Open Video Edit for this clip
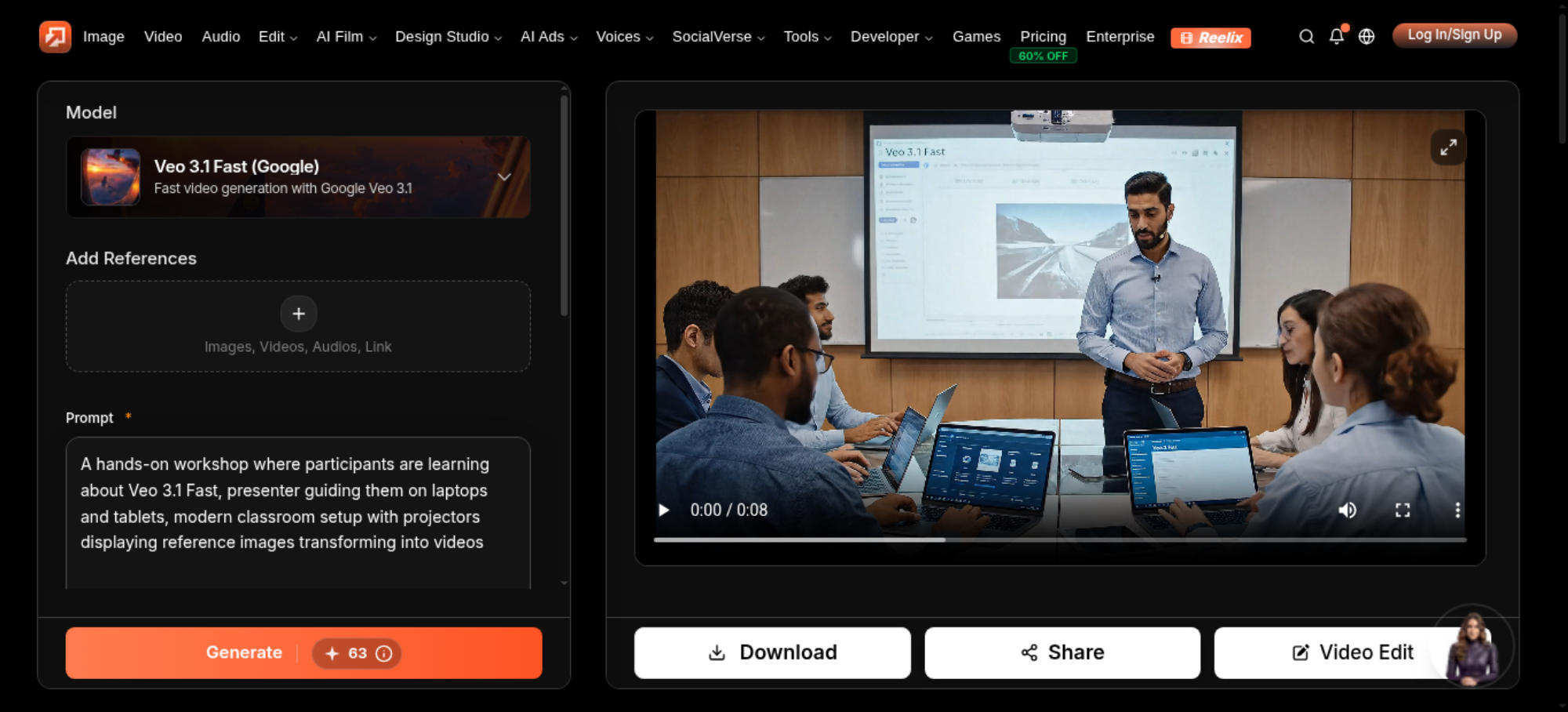Viewport: 1568px width, 712px height. pos(1352,653)
